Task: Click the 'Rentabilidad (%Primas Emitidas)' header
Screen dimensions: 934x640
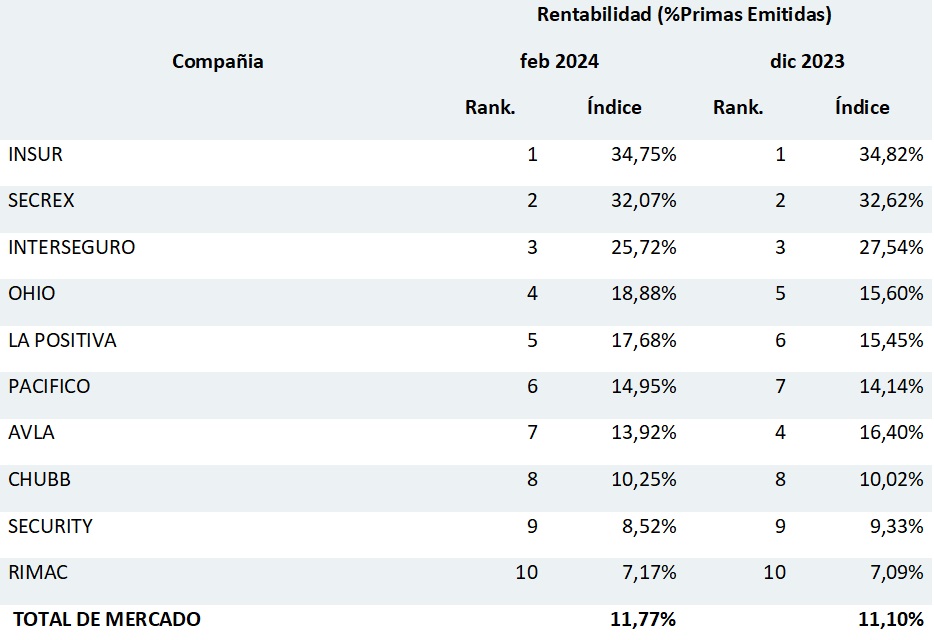Action: point(684,15)
